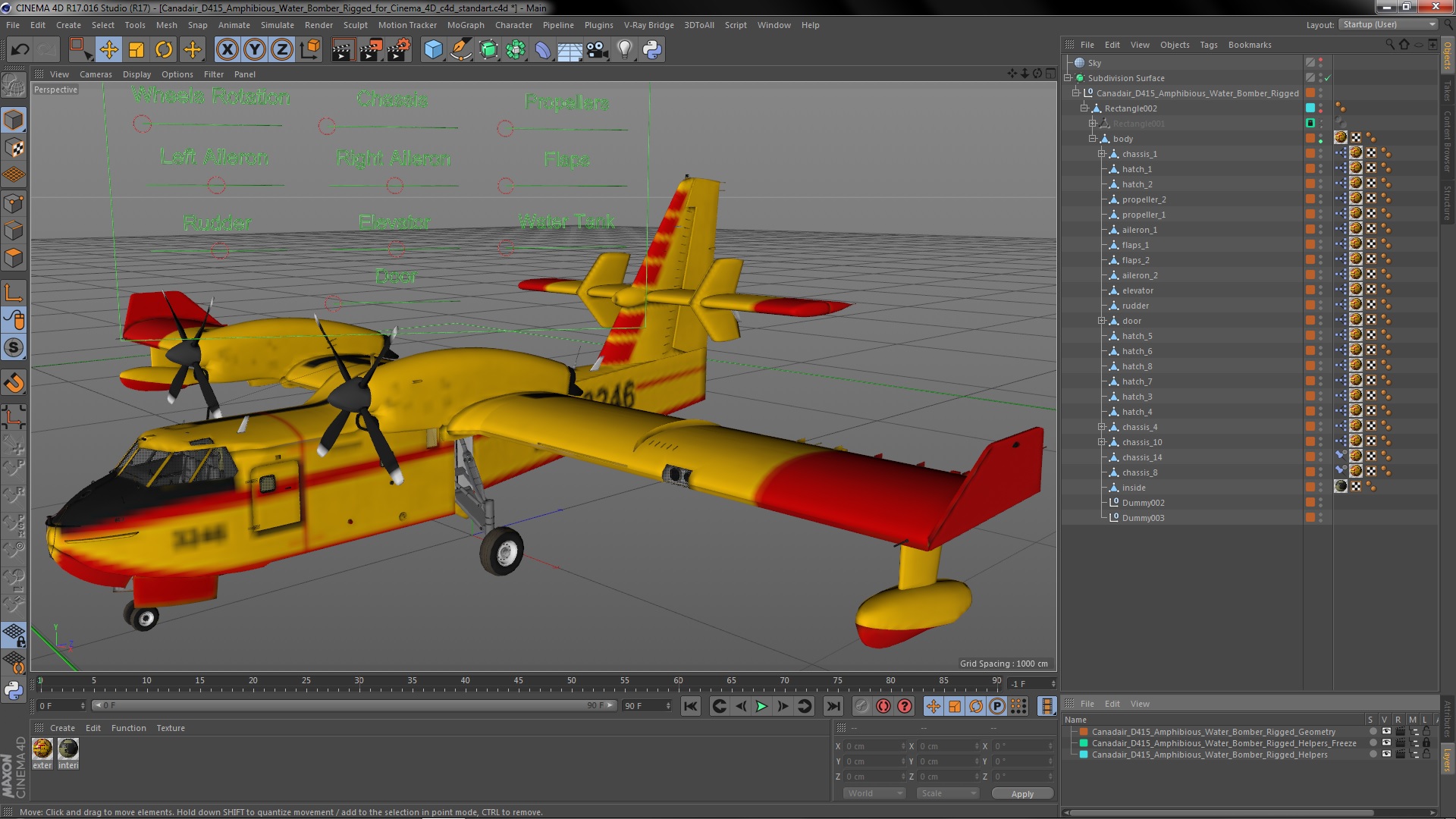Screen dimensions: 1456x819
Task: Select the Move tool in top toolbar
Action: click(x=108, y=50)
